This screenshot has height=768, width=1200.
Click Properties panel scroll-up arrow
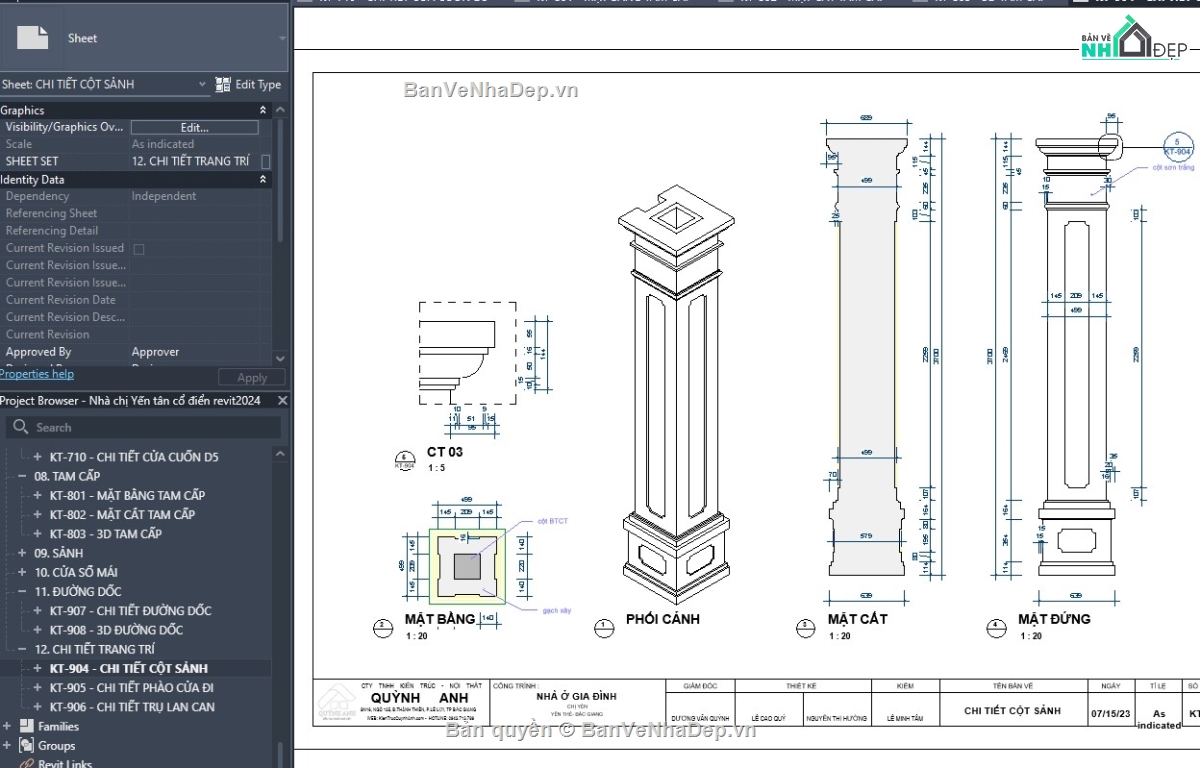279,111
